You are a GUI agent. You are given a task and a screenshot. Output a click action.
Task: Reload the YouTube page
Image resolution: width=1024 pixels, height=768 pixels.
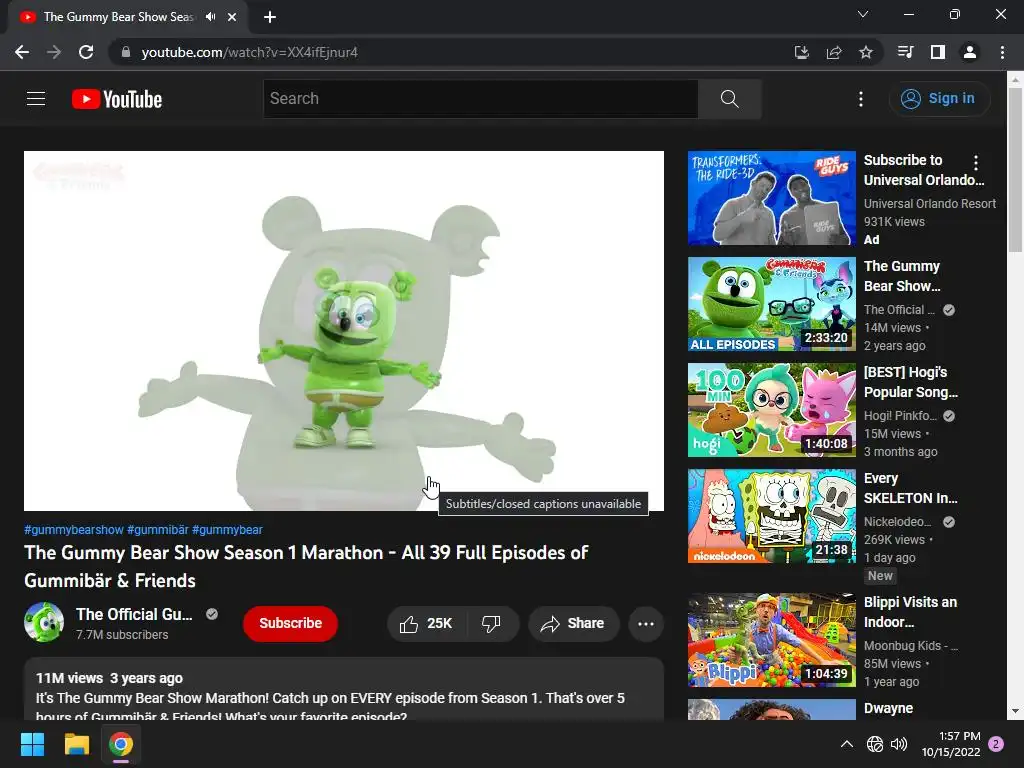86,52
